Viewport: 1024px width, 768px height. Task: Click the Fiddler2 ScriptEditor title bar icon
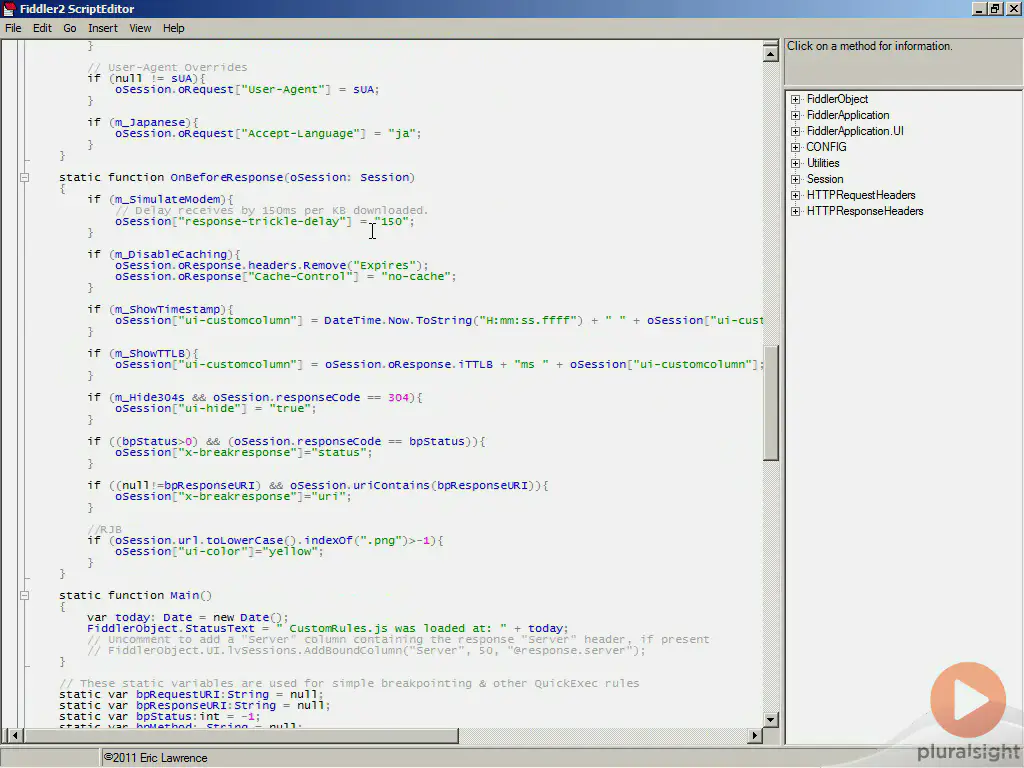click(9, 9)
